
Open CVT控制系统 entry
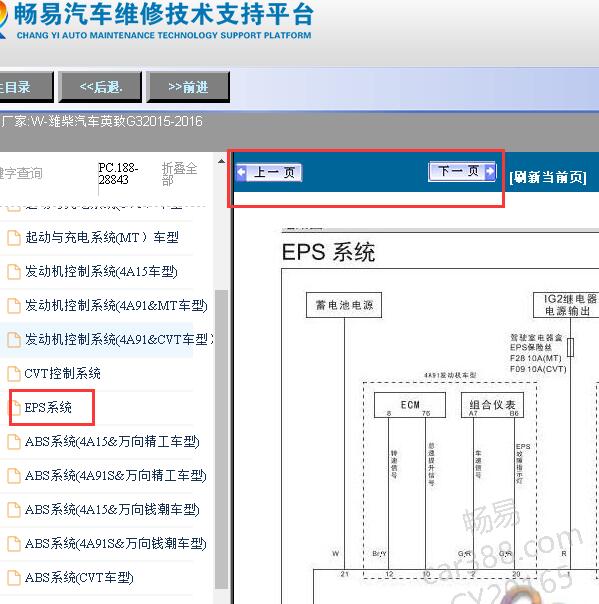(62, 373)
